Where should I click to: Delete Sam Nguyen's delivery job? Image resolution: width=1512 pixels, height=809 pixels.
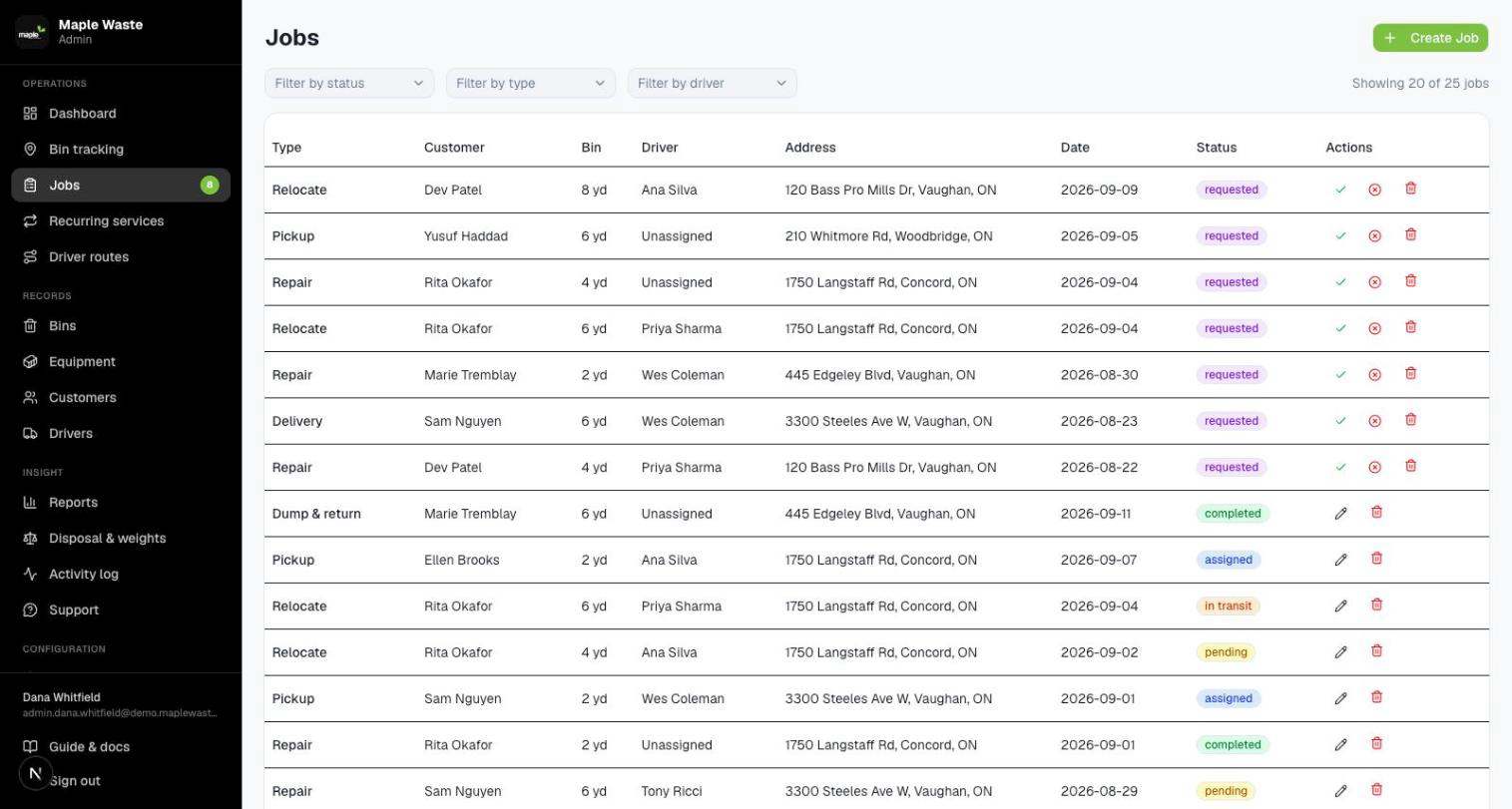pos(1410,420)
